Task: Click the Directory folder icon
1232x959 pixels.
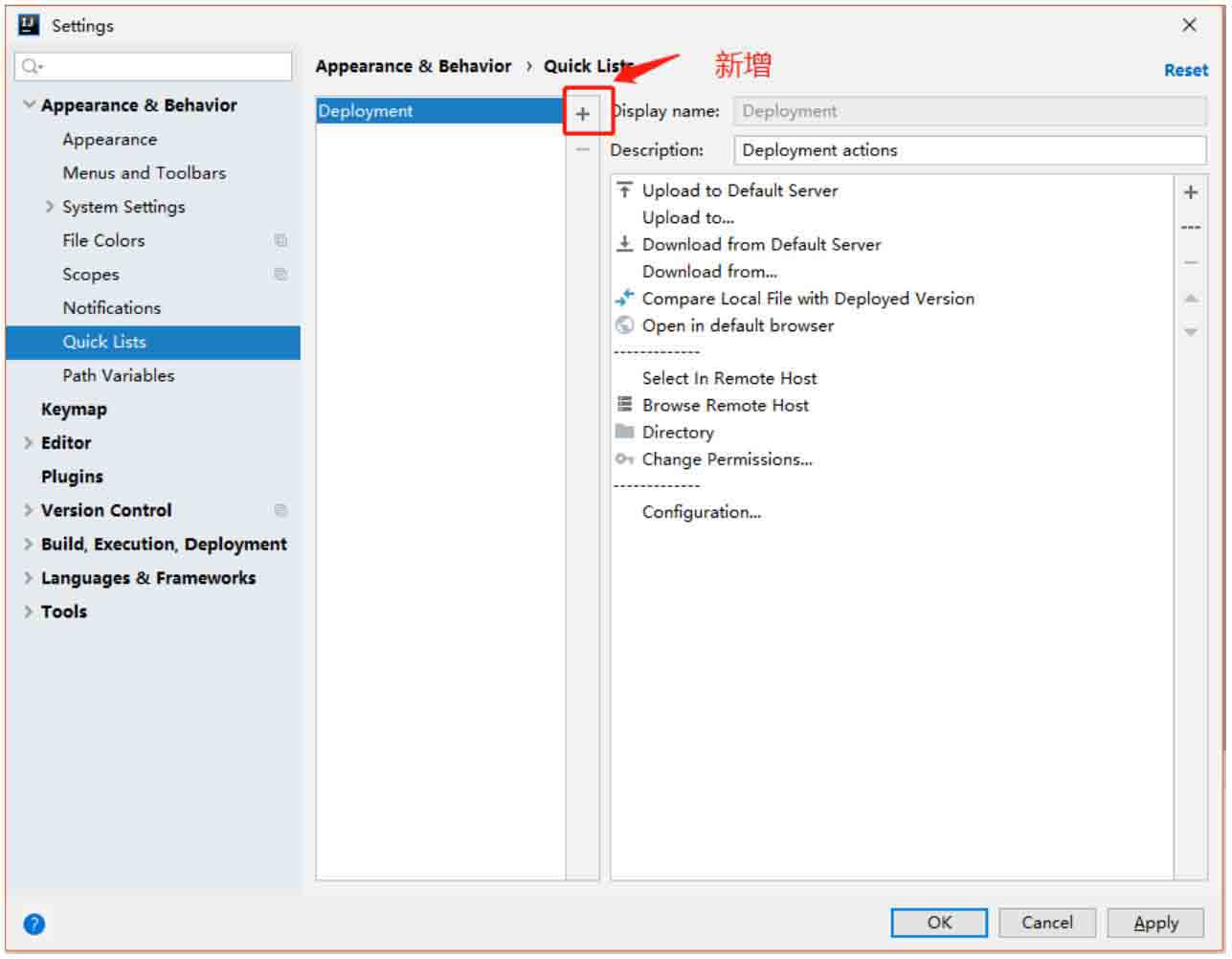Action: point(625,432)
